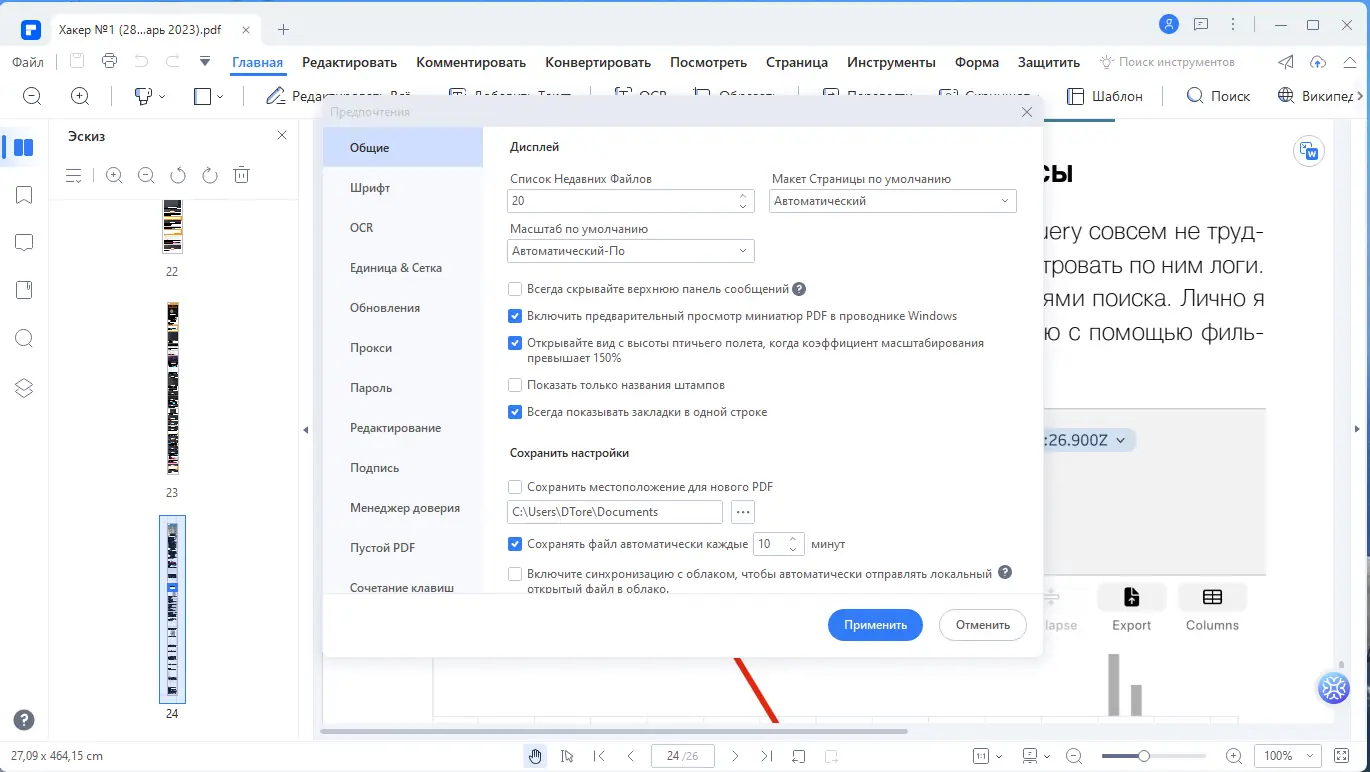Click the print icon in the quick toolbar
1370x772 pixels.
[109, 61]
